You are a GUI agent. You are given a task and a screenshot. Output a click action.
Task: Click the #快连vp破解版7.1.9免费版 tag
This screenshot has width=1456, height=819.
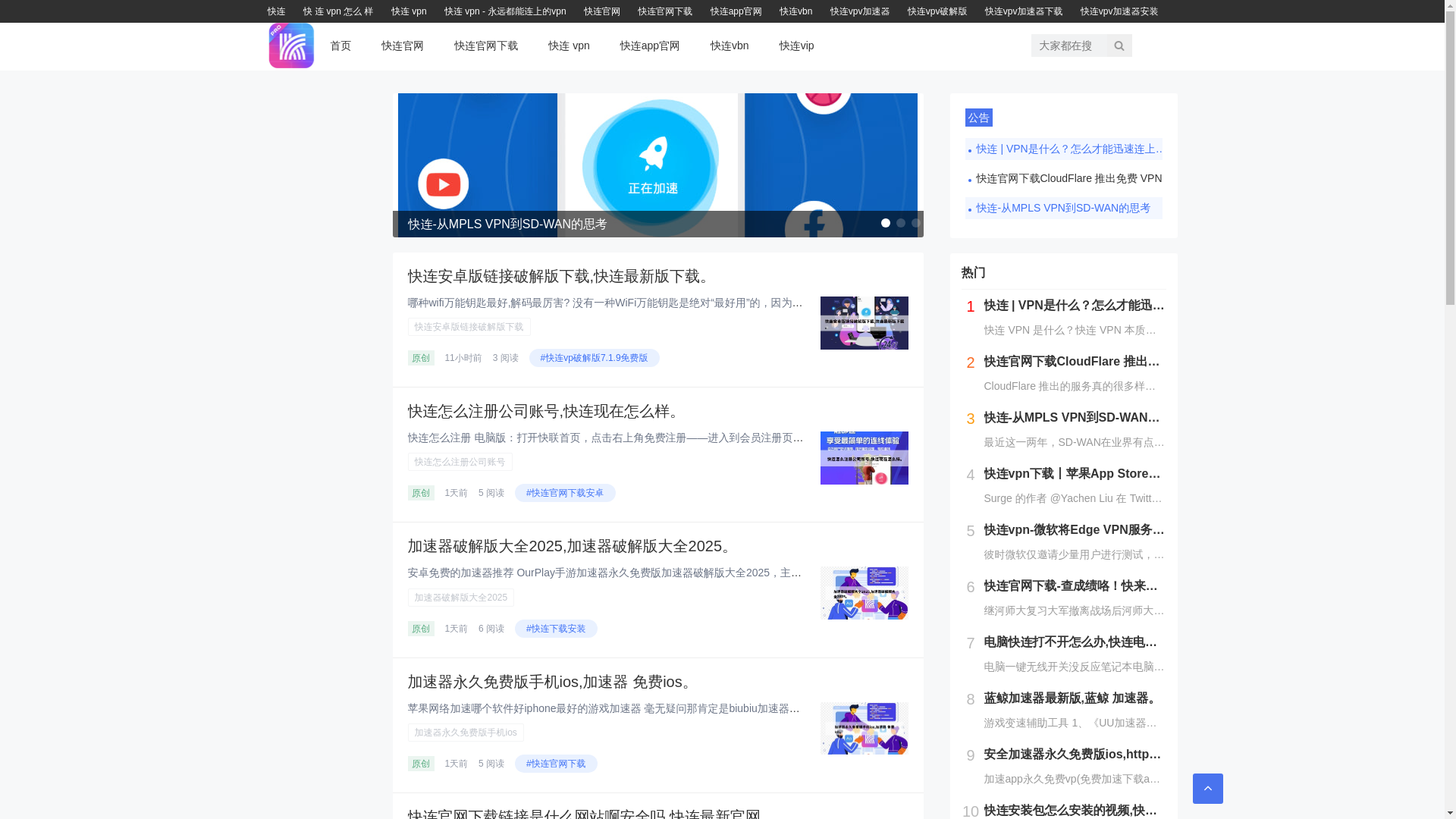(594, 358)
